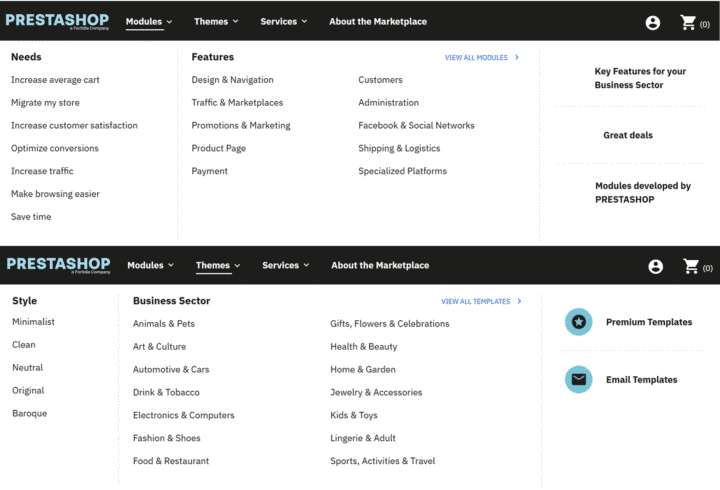Select Health & Beauty sector

(364, 347)
